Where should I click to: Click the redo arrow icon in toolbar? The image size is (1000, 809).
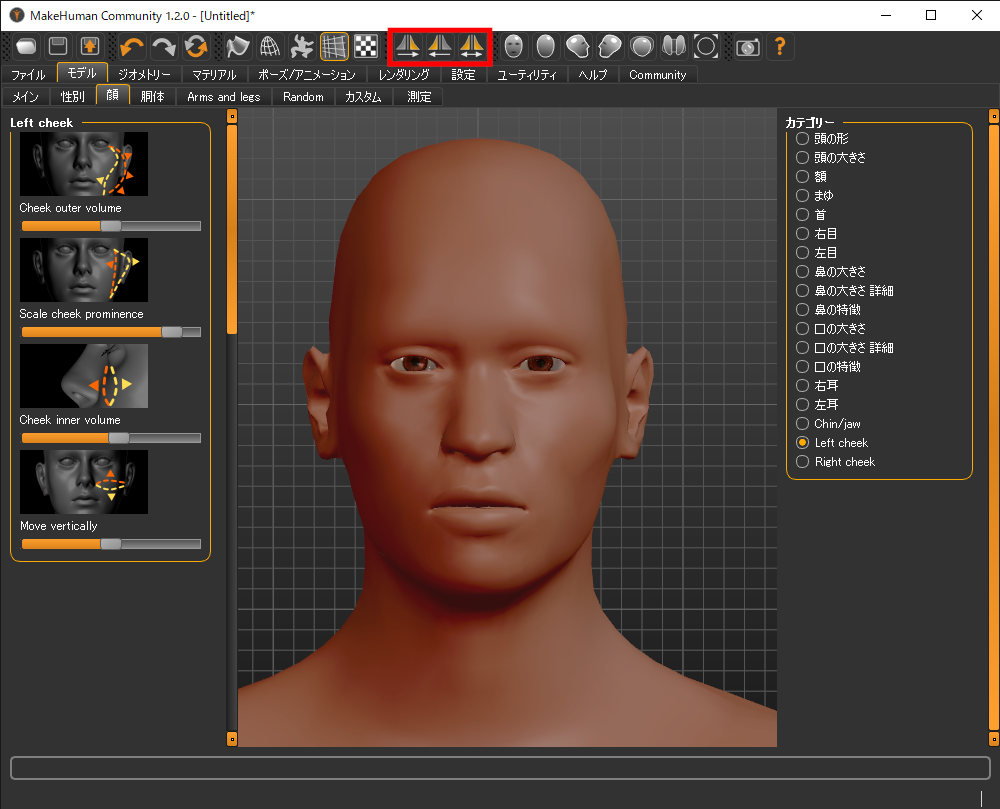pyautogui.click(x=164, y=46)
